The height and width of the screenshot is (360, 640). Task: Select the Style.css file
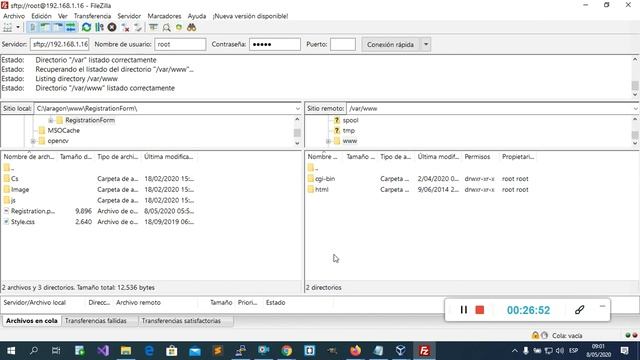point(22,222)
